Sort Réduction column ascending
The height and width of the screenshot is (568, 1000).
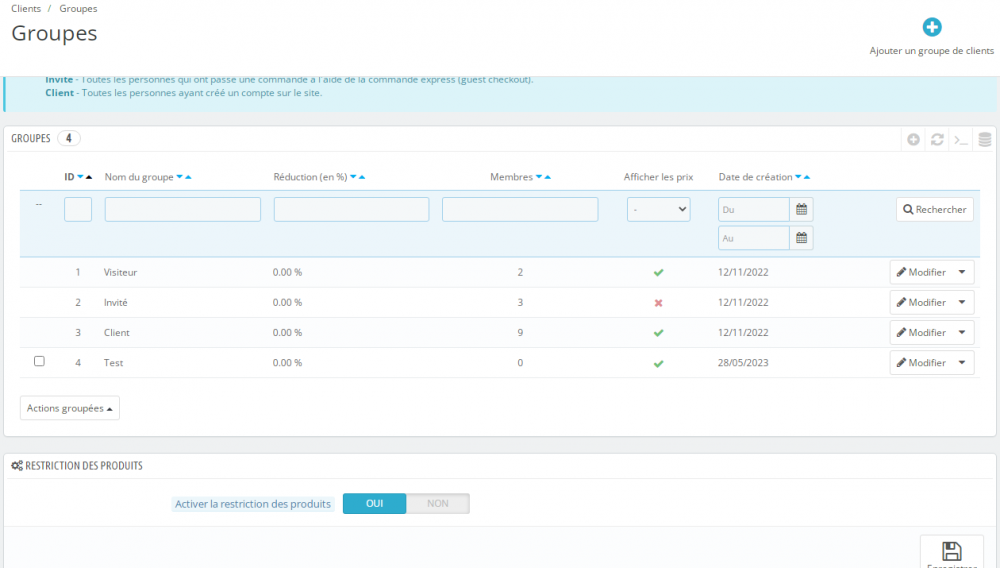[x=362, y=177]
